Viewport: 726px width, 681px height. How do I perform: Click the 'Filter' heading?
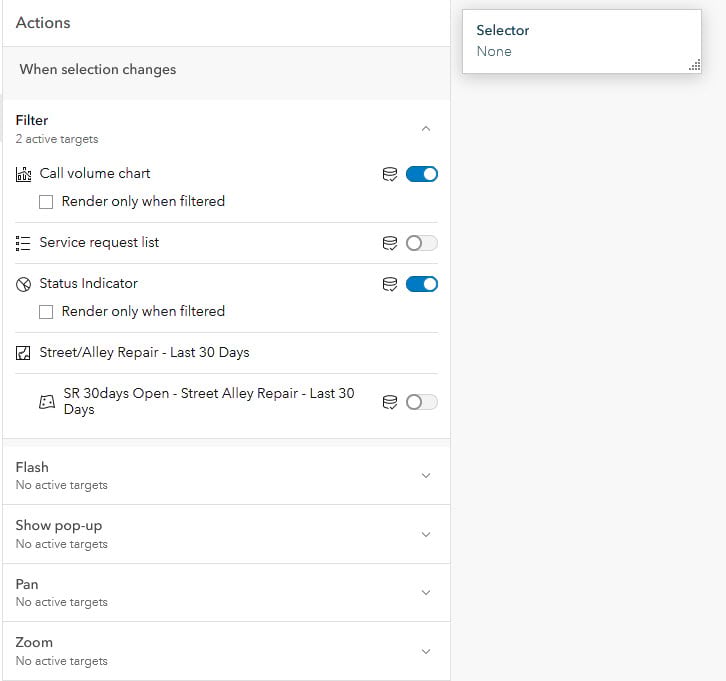(32, 120)
